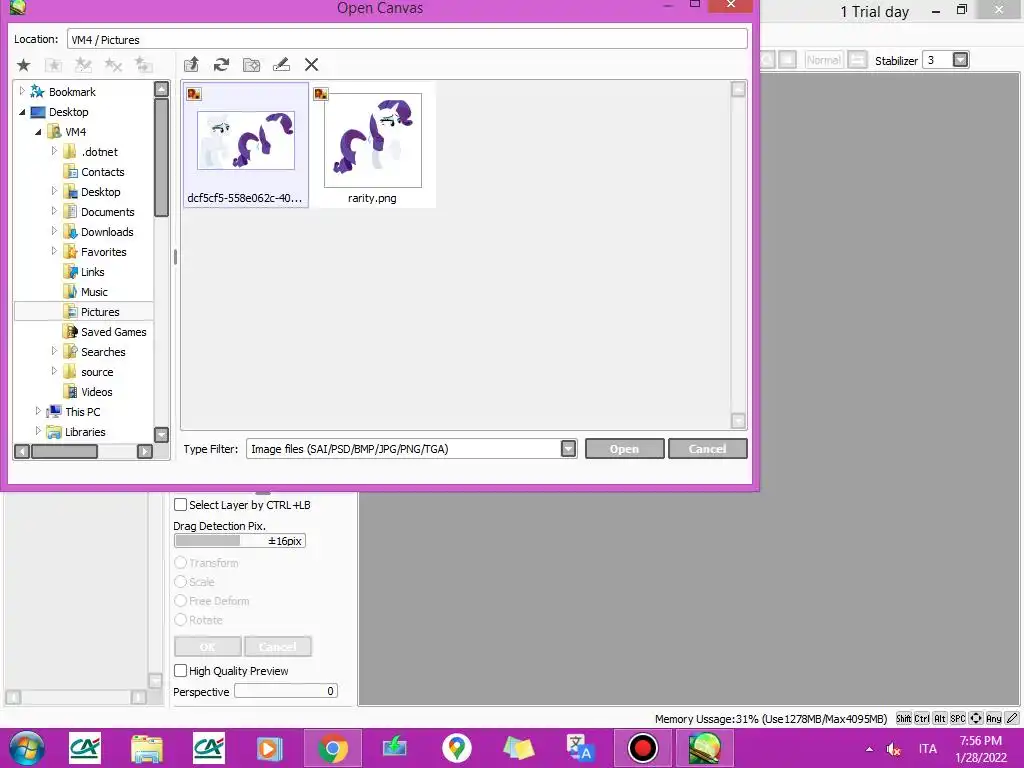Select the Free Deform radio button
The width and height of the screenshot is (1024, 768).
(180, 600)
